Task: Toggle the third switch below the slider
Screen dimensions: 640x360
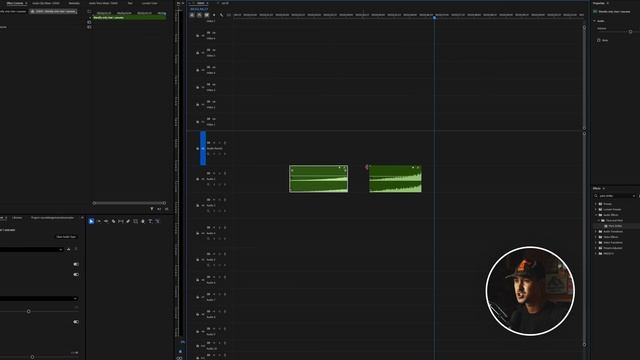Action: (x=76, y=322)
